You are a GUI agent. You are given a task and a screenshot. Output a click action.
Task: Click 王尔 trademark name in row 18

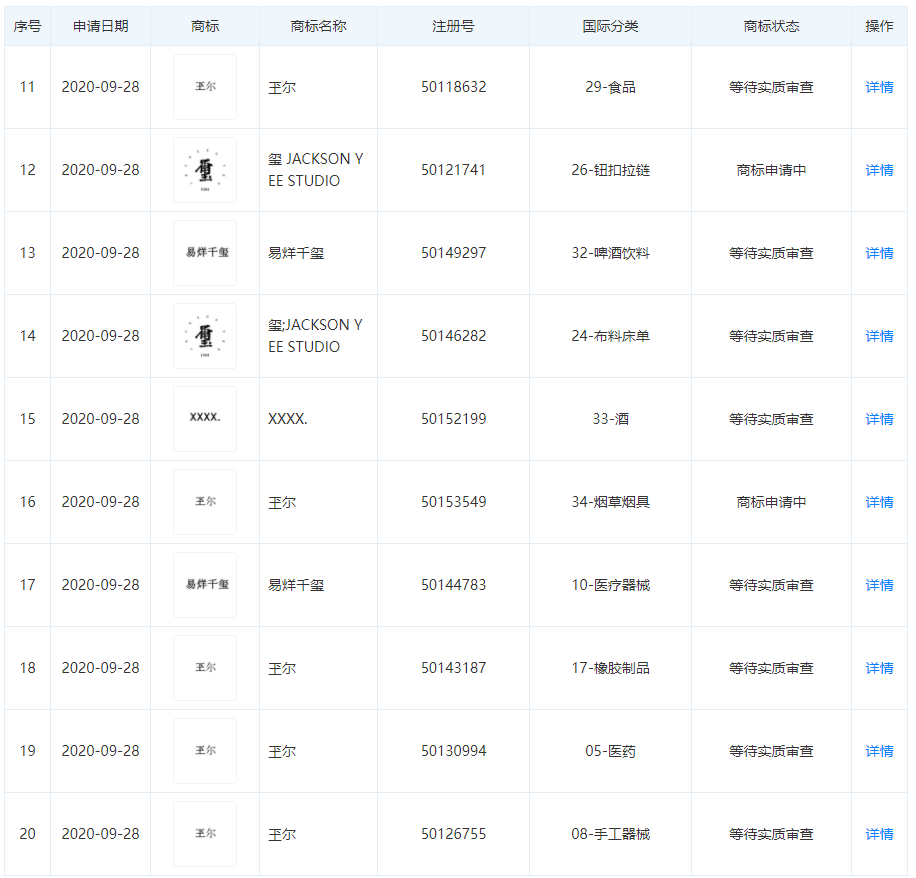tap(282, 668)
